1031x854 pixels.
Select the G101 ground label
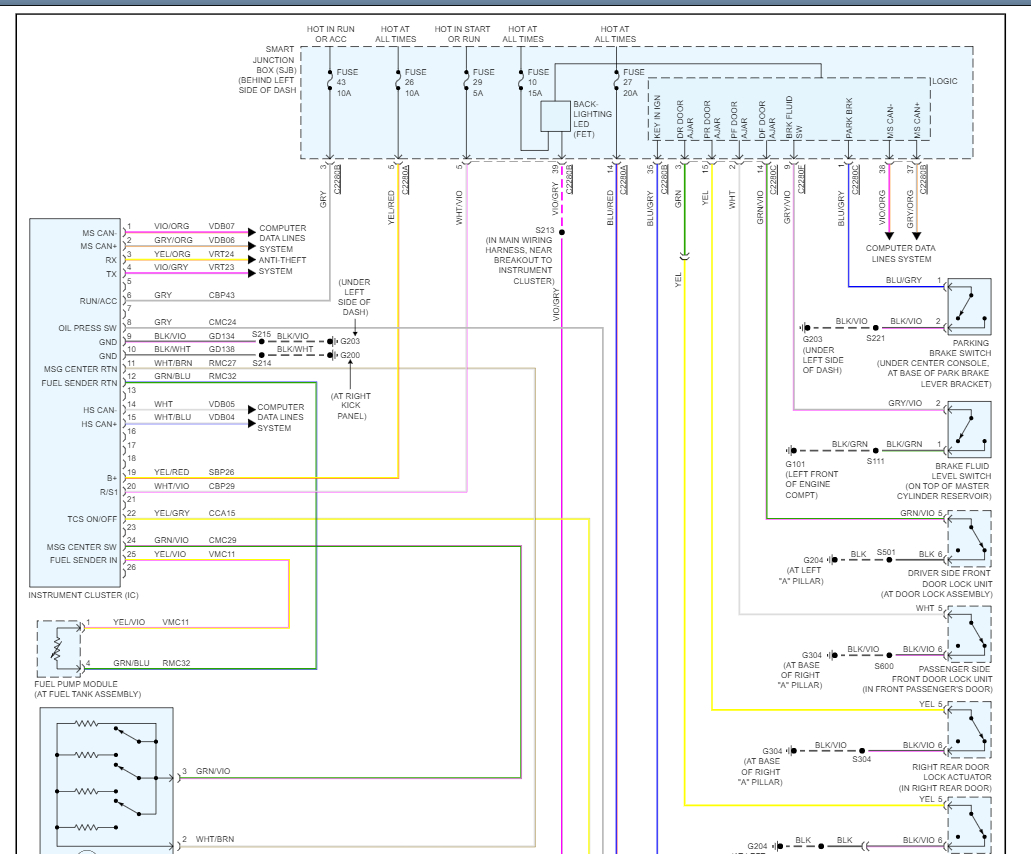(797, 464)
